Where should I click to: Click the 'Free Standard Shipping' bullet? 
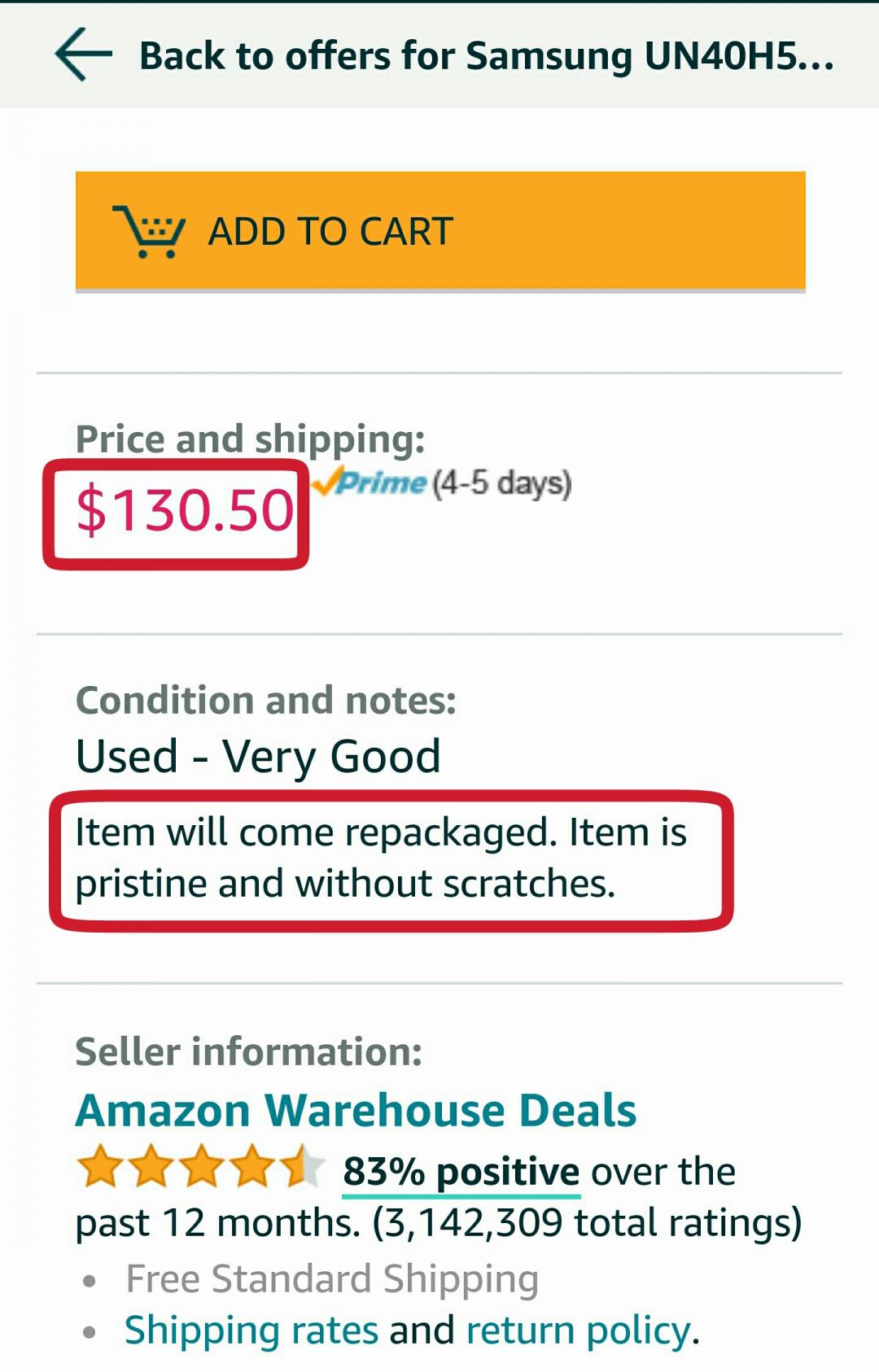[x=331, y=1278]
